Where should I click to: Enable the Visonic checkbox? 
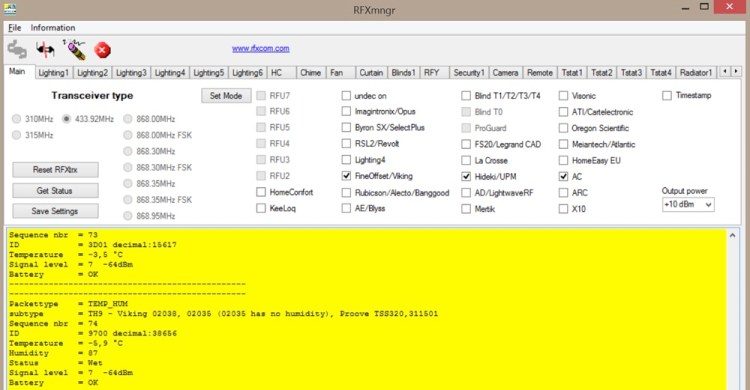[x=563, y=96]
